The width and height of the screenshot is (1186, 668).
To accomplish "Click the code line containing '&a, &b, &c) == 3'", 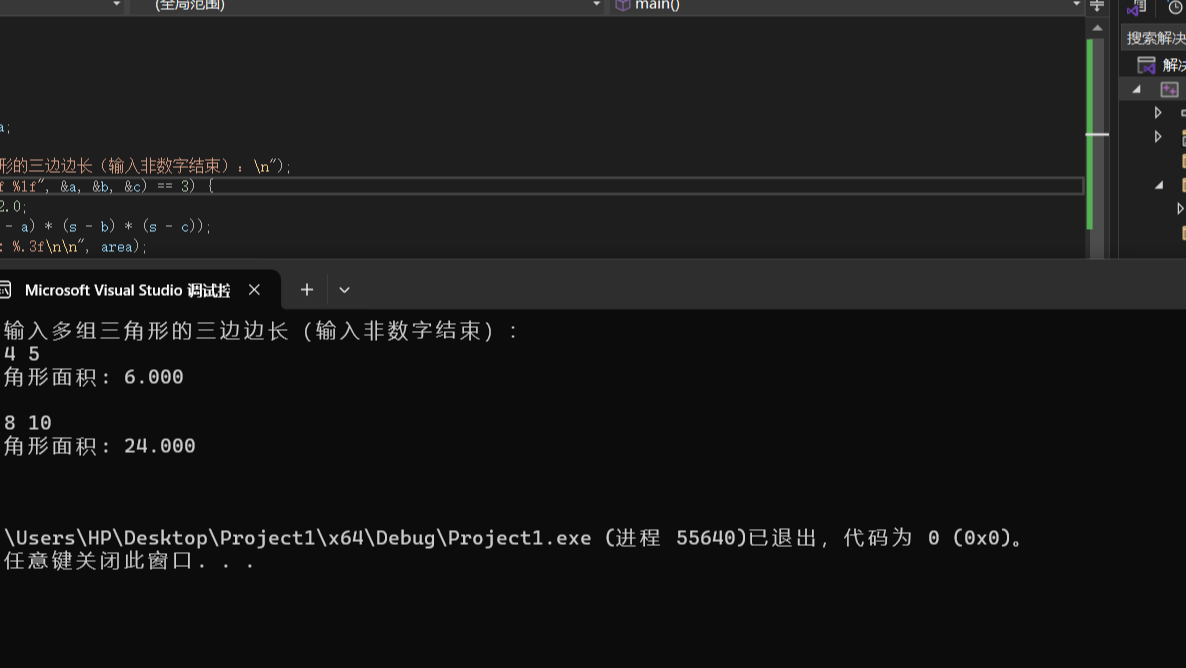I will tap(107, 186).
